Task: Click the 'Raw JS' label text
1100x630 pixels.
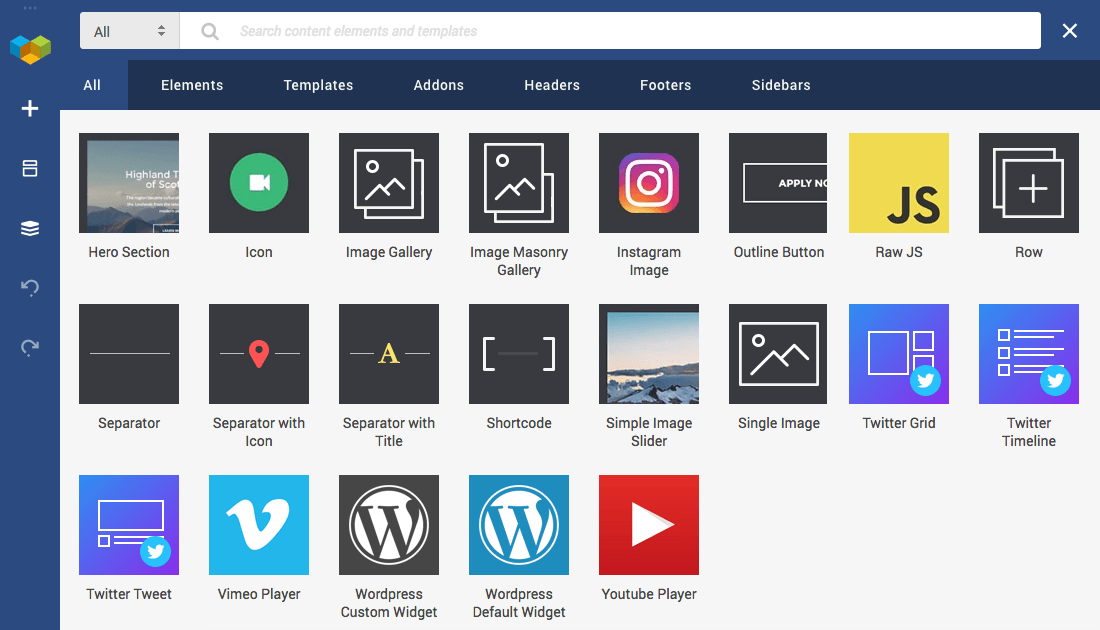Action: [x=899, y=253]
